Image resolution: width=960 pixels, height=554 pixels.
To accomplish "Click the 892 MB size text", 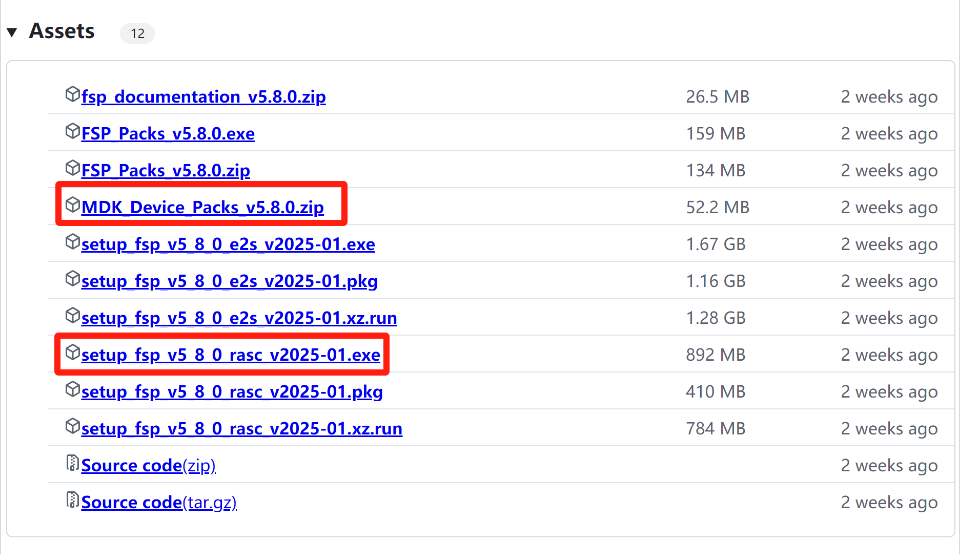I will (715, 354).
